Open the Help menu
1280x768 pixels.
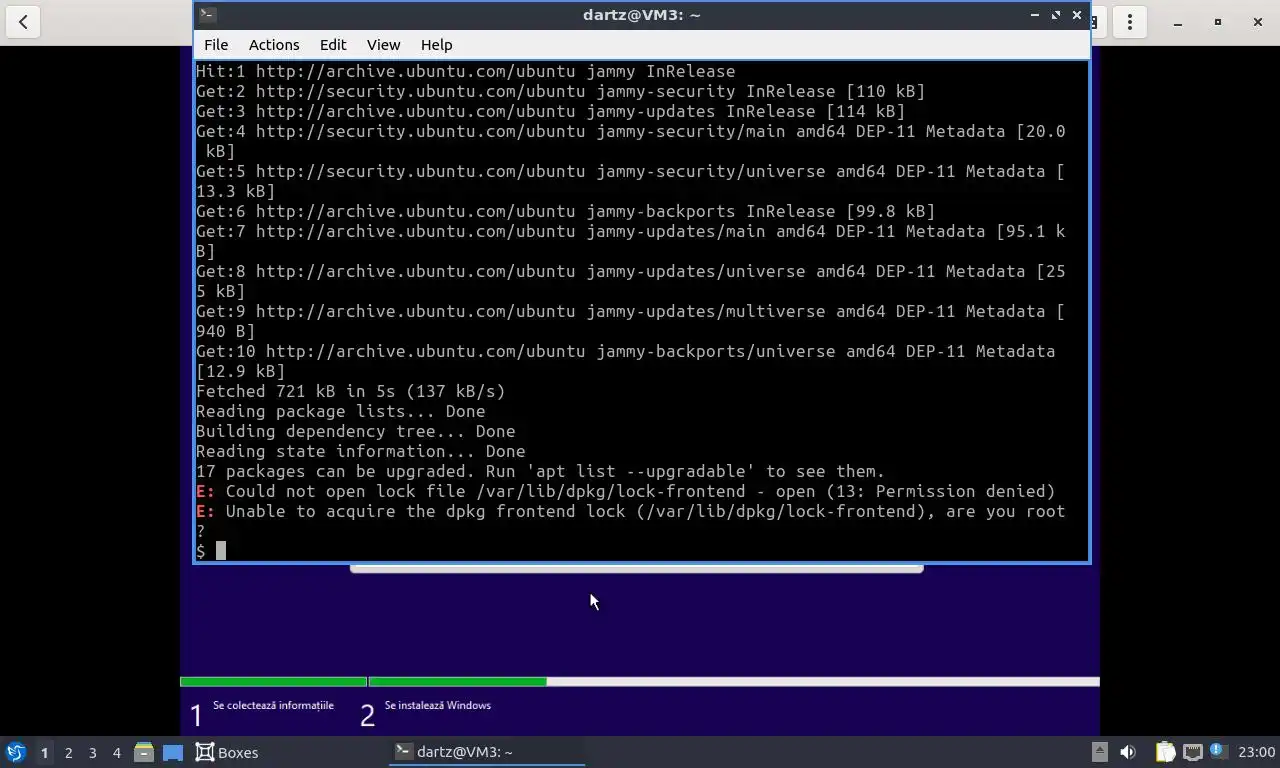[436, 45]
